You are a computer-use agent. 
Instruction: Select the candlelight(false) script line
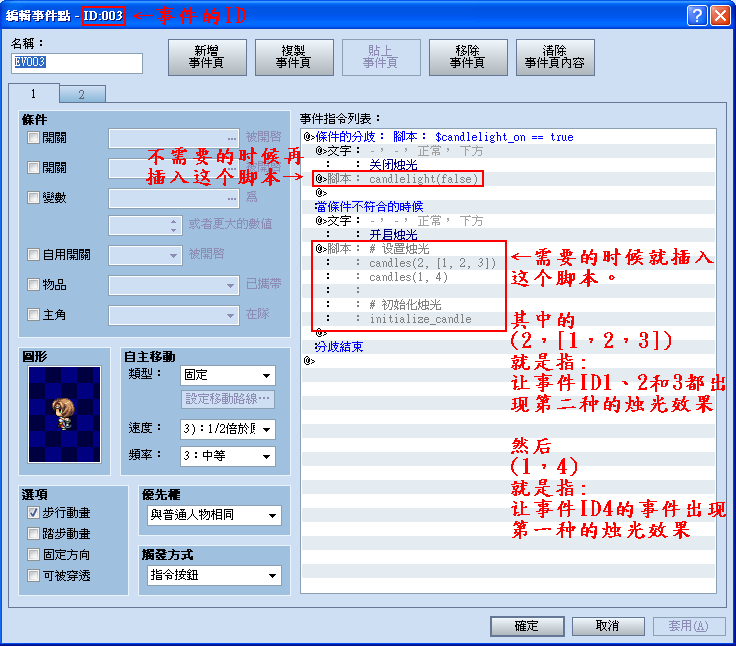pyautogui.click(x=508, y=179)
